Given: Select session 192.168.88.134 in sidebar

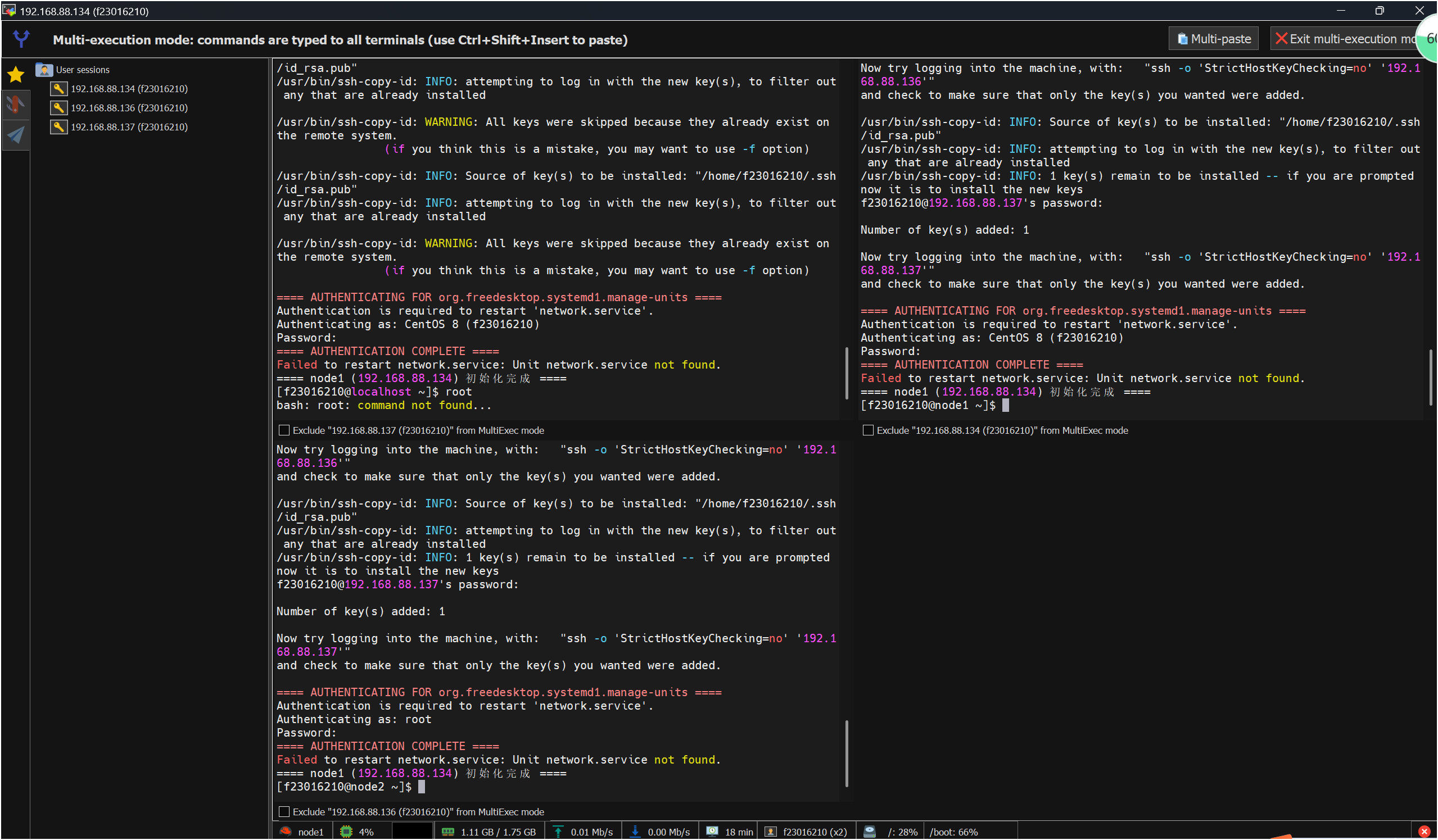Looking at the screenshot, I should pos(128,89).
